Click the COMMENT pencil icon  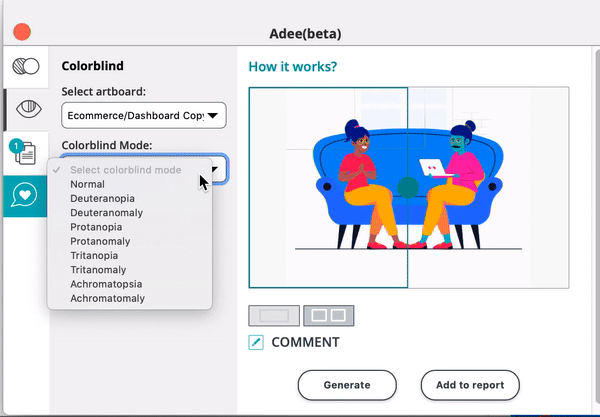tap(256, 342)
